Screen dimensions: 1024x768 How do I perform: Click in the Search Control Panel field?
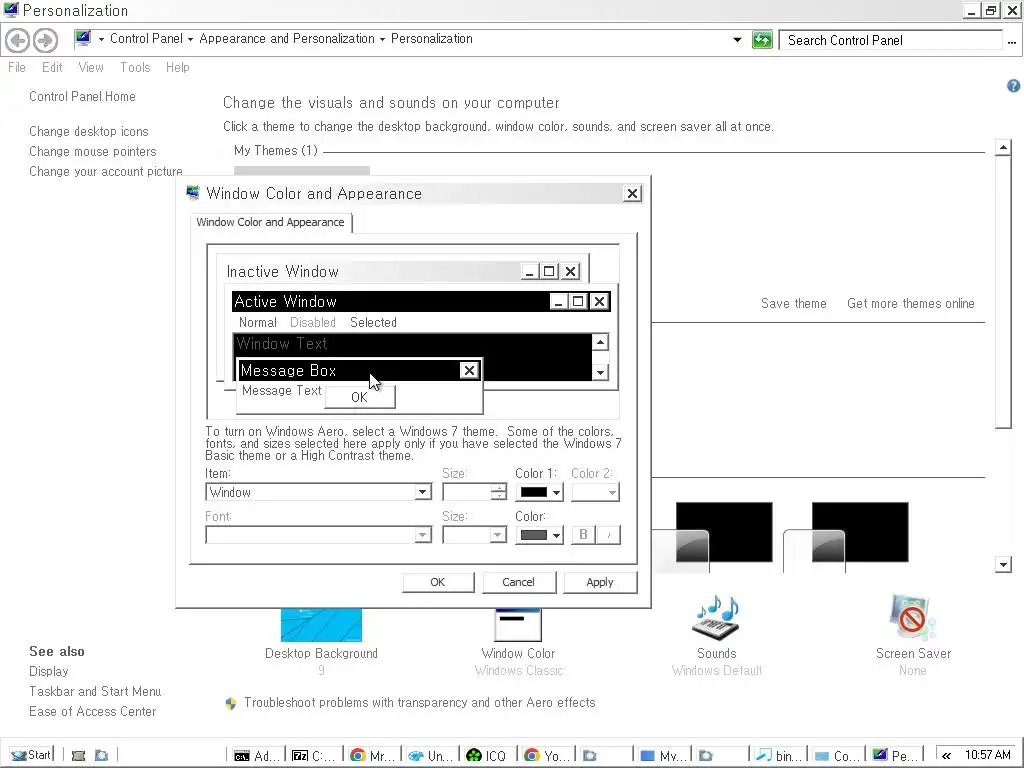(891, 40)
